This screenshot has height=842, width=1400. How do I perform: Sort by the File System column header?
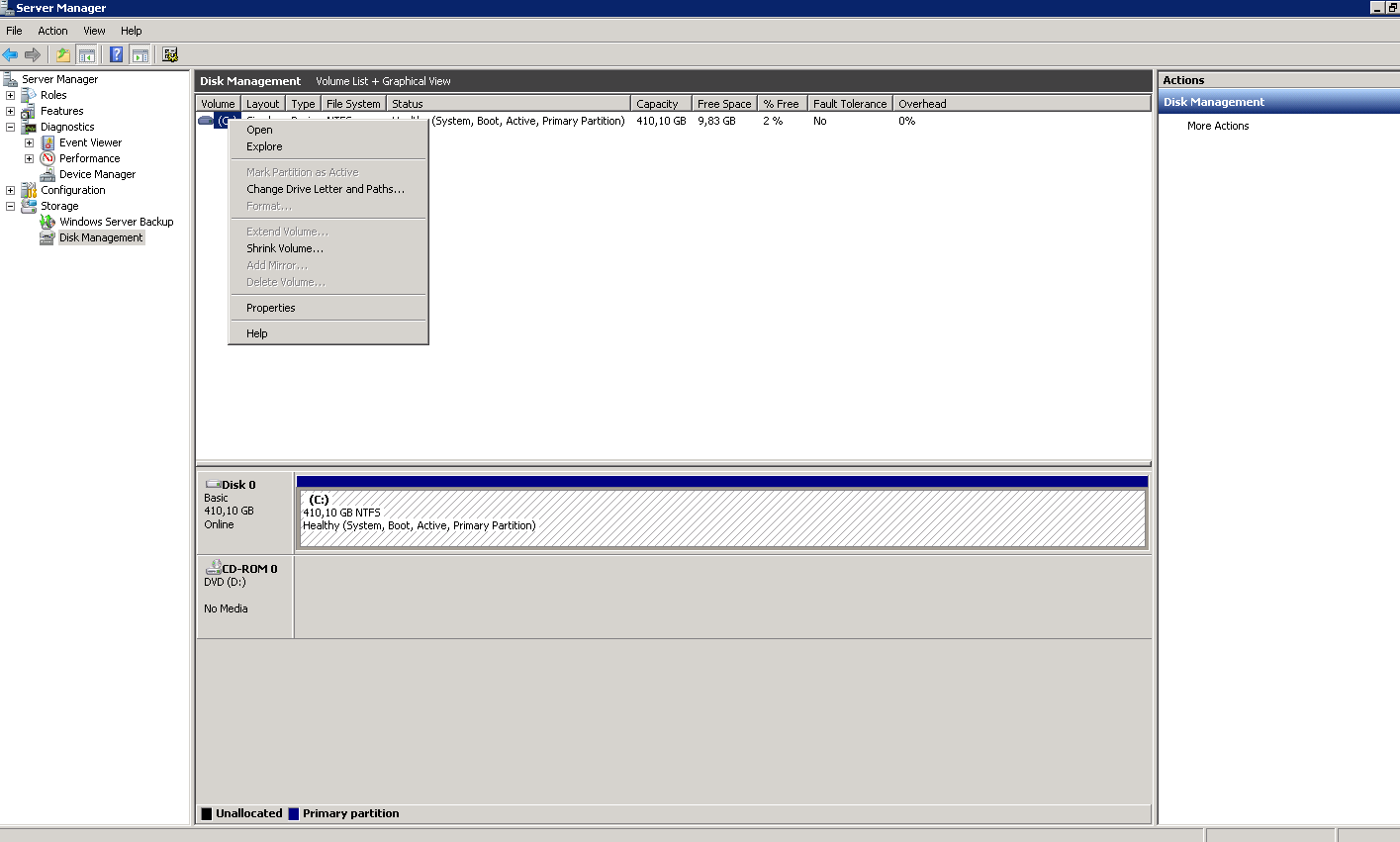tap(353, 104)
